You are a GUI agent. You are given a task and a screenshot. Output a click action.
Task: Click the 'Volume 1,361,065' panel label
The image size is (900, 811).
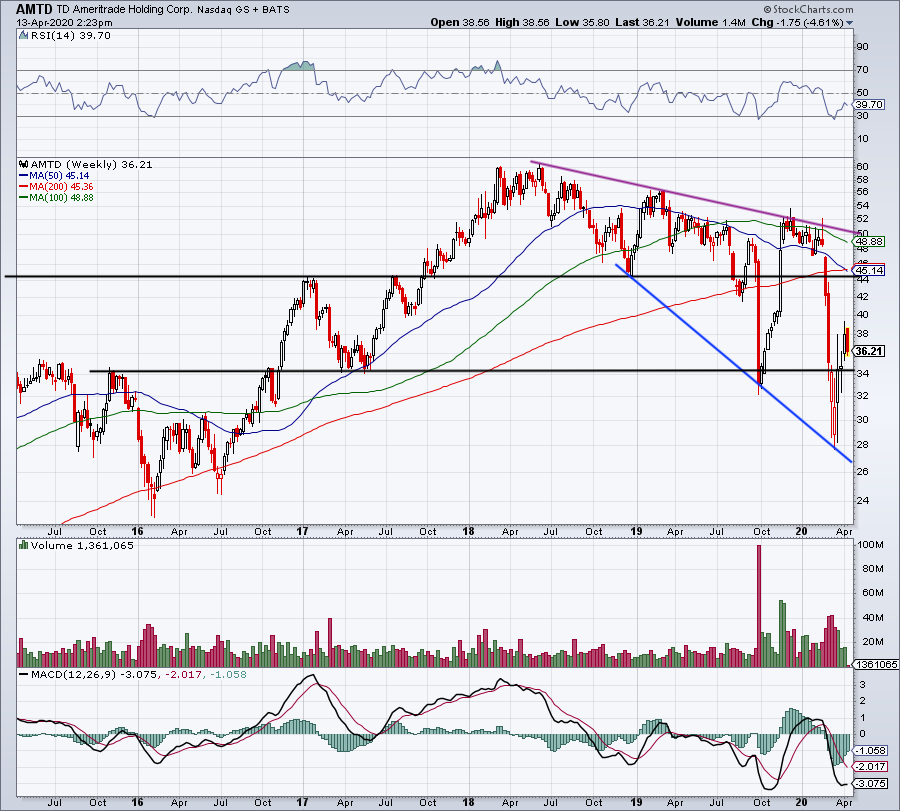pyautogui.click(x=82, y=545)
